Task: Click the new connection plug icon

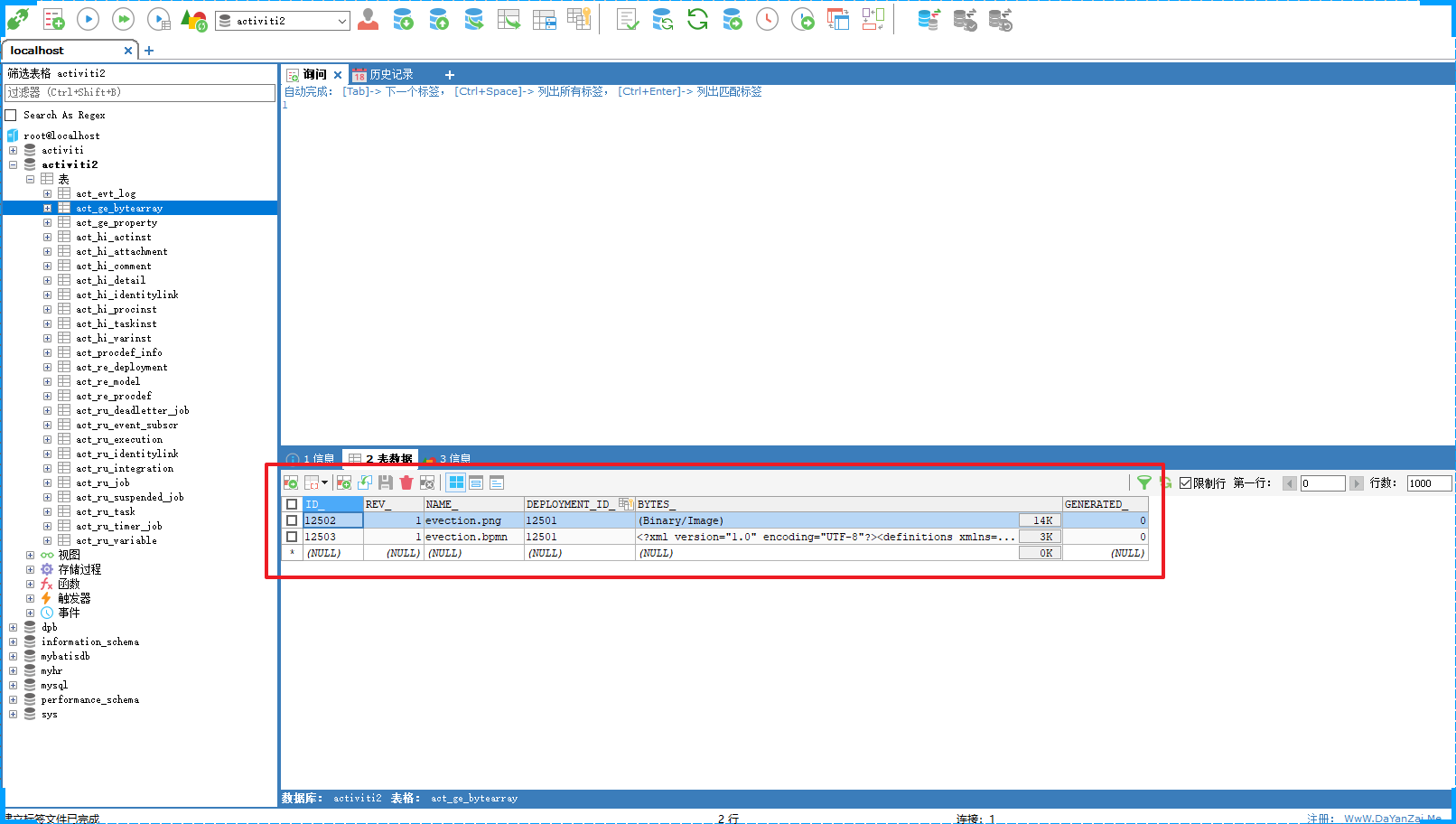Action: click(18, 19)
